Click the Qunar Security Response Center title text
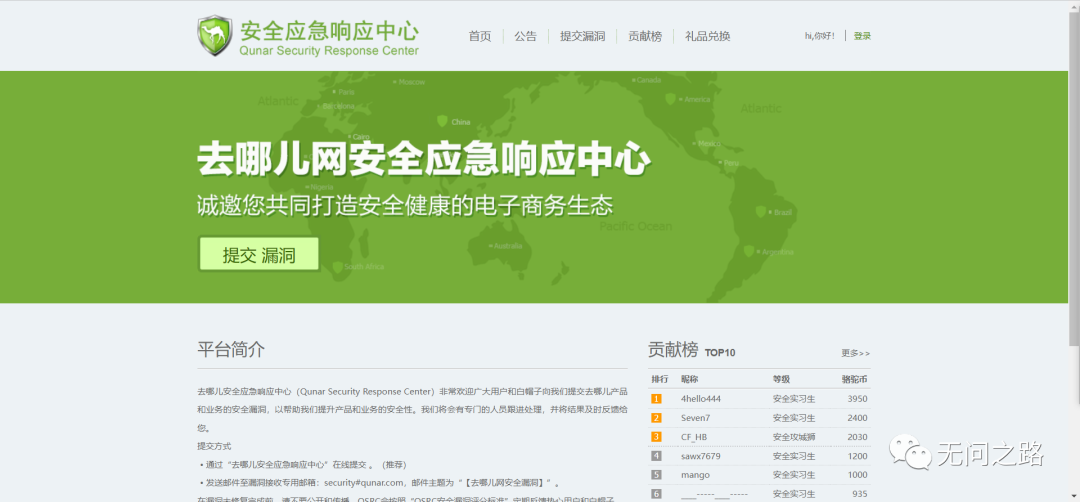 pyautogui.click(x=329, y=51)
